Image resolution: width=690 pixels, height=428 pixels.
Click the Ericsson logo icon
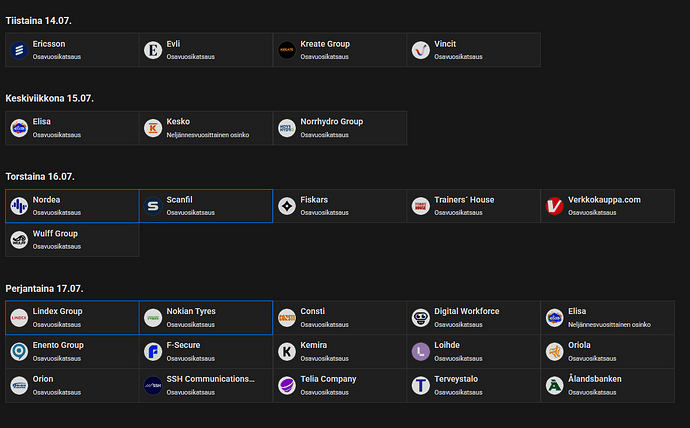pos(19,50)
